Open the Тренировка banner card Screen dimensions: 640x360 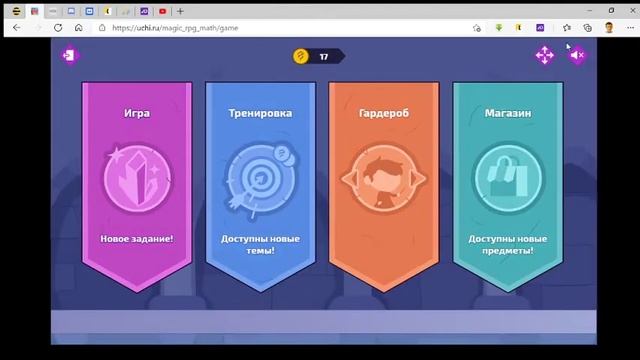(260, 186)
